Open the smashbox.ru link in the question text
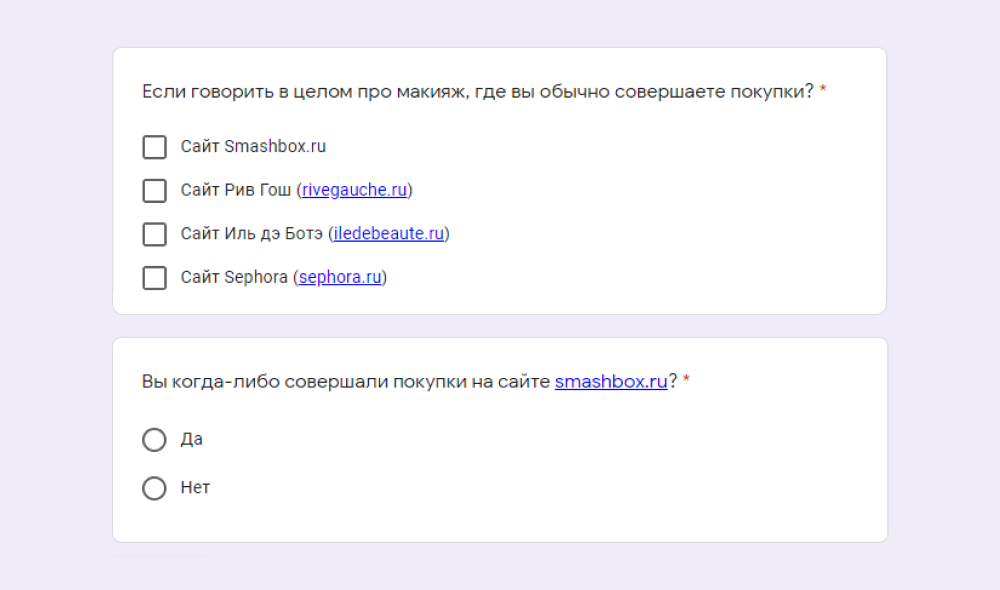 pyautogui.click(x=609, y=381)
